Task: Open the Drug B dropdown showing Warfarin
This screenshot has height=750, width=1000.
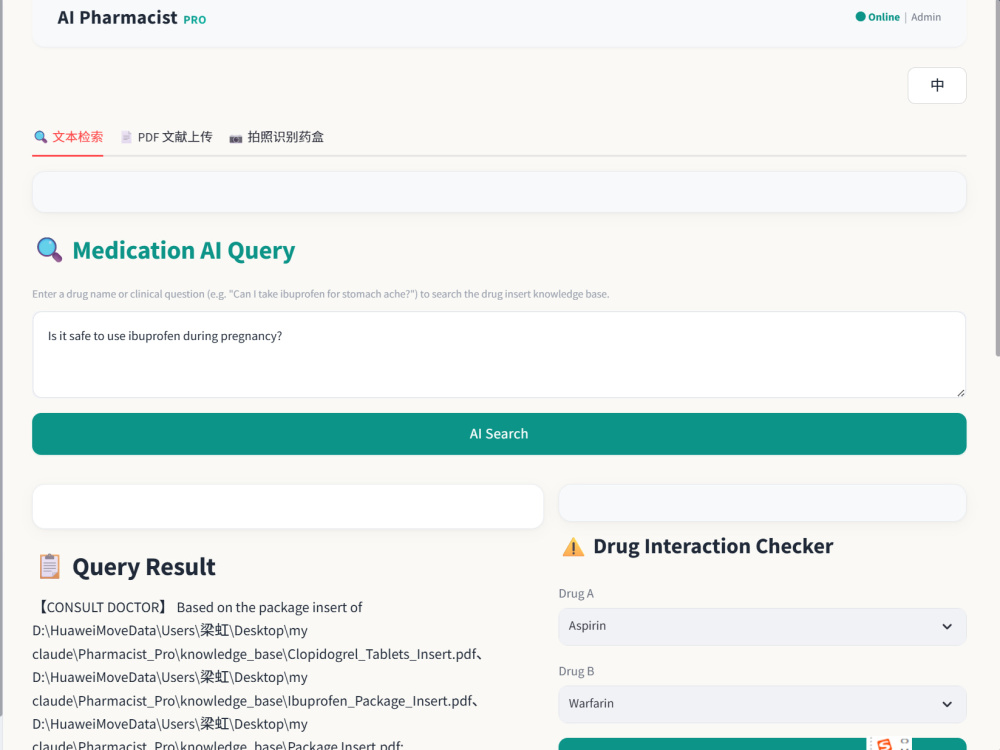Action: point(762,704)
